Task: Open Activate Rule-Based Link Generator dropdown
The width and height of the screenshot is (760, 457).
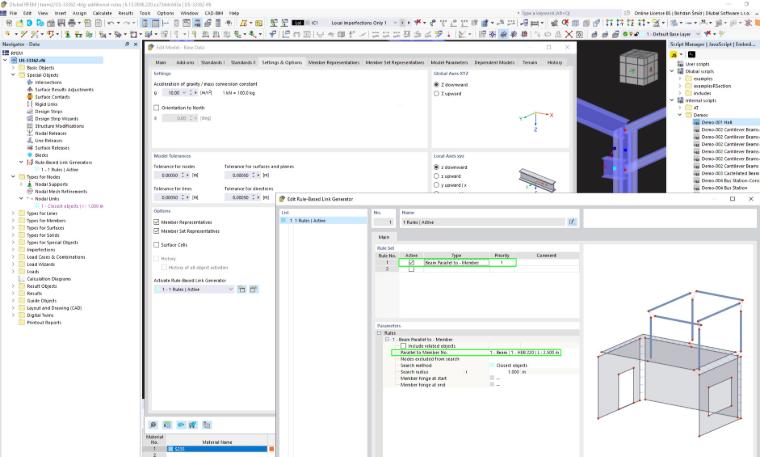Action: 194,289
